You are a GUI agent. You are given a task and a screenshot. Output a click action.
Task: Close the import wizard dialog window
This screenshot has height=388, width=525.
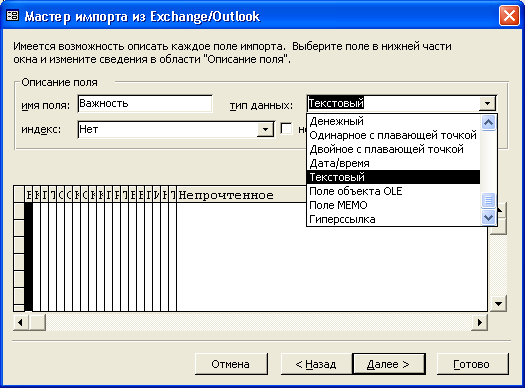[509, 16]
